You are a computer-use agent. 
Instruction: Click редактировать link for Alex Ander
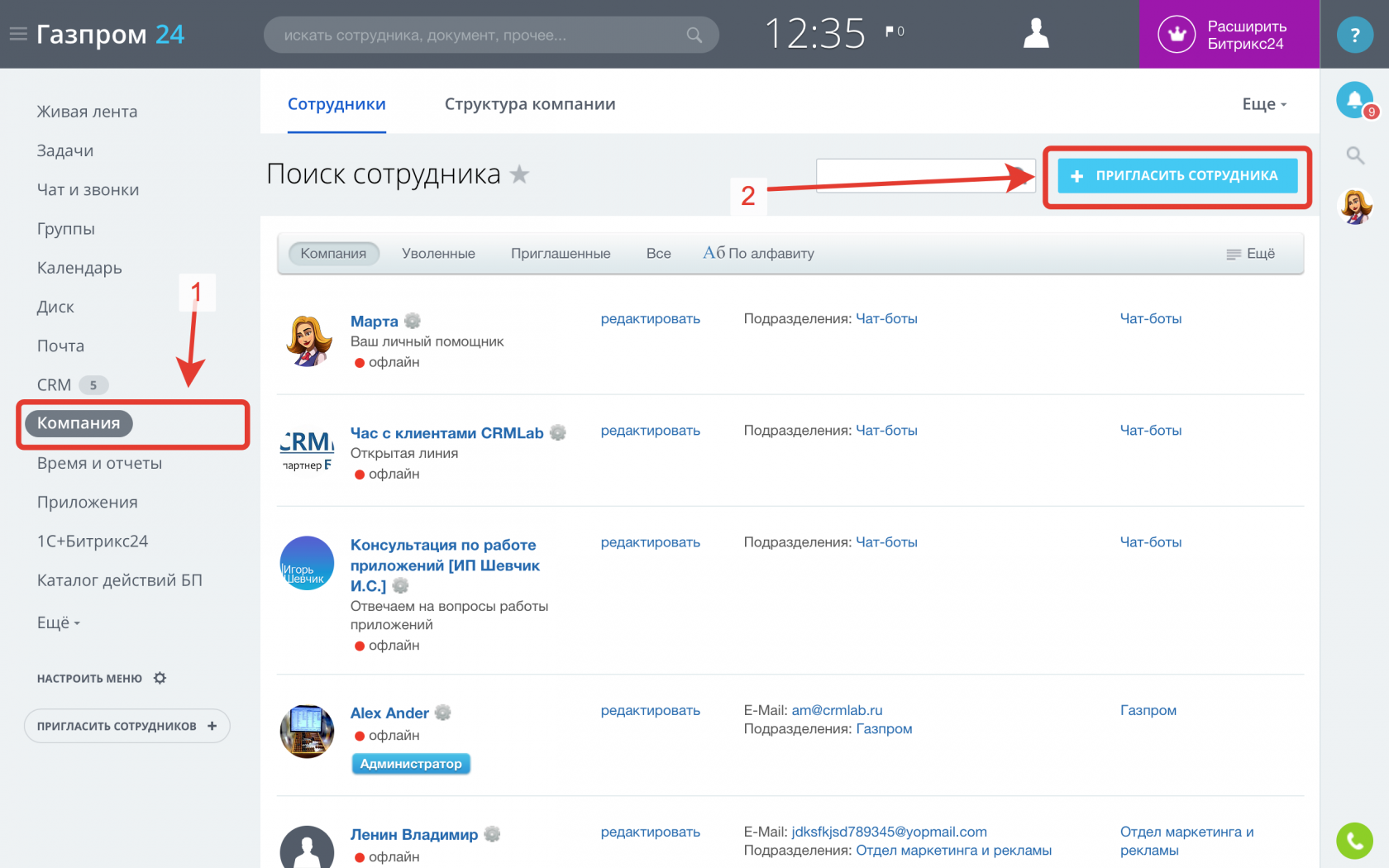pos(651,710)
